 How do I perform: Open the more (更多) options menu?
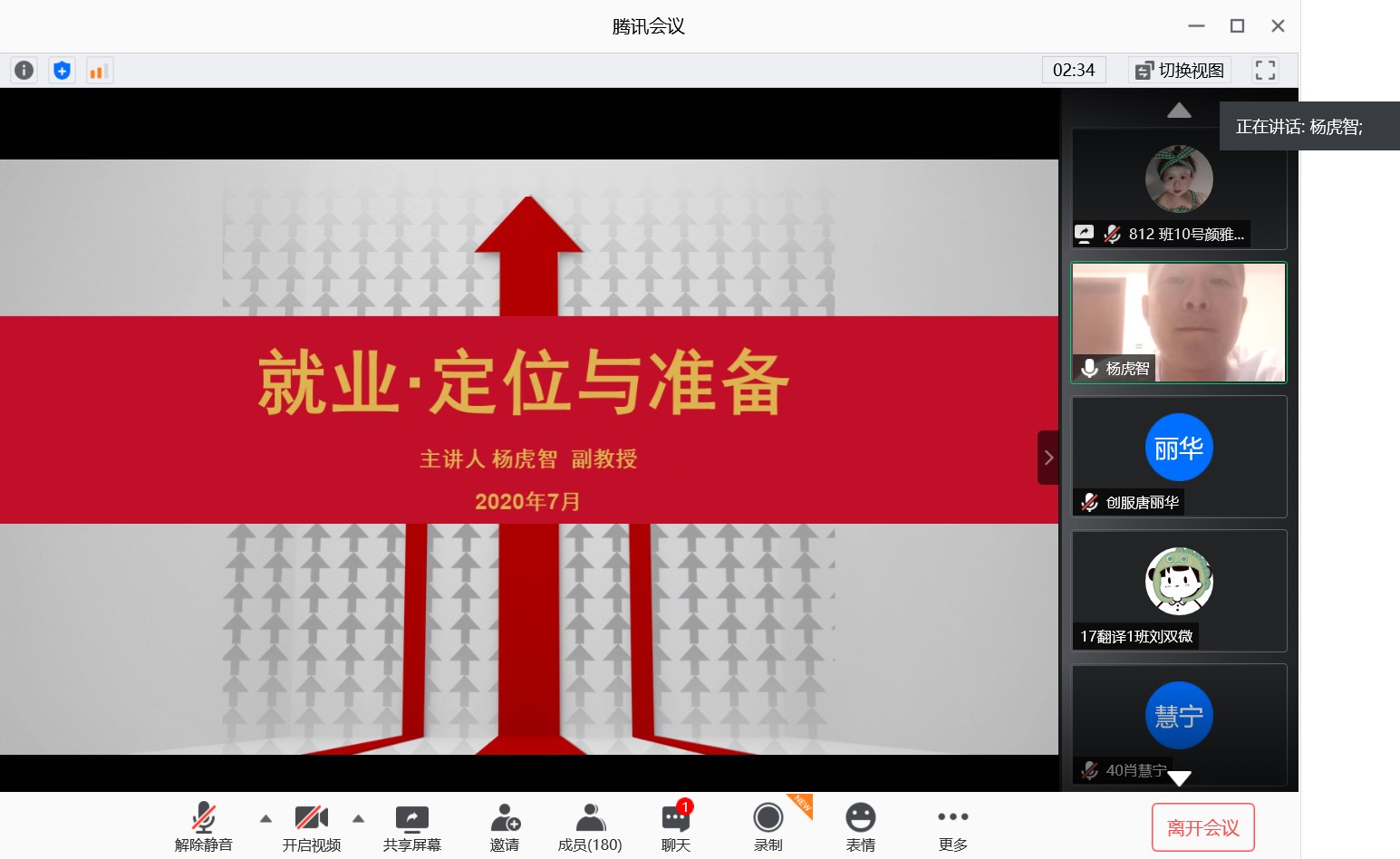pos(952,828)
